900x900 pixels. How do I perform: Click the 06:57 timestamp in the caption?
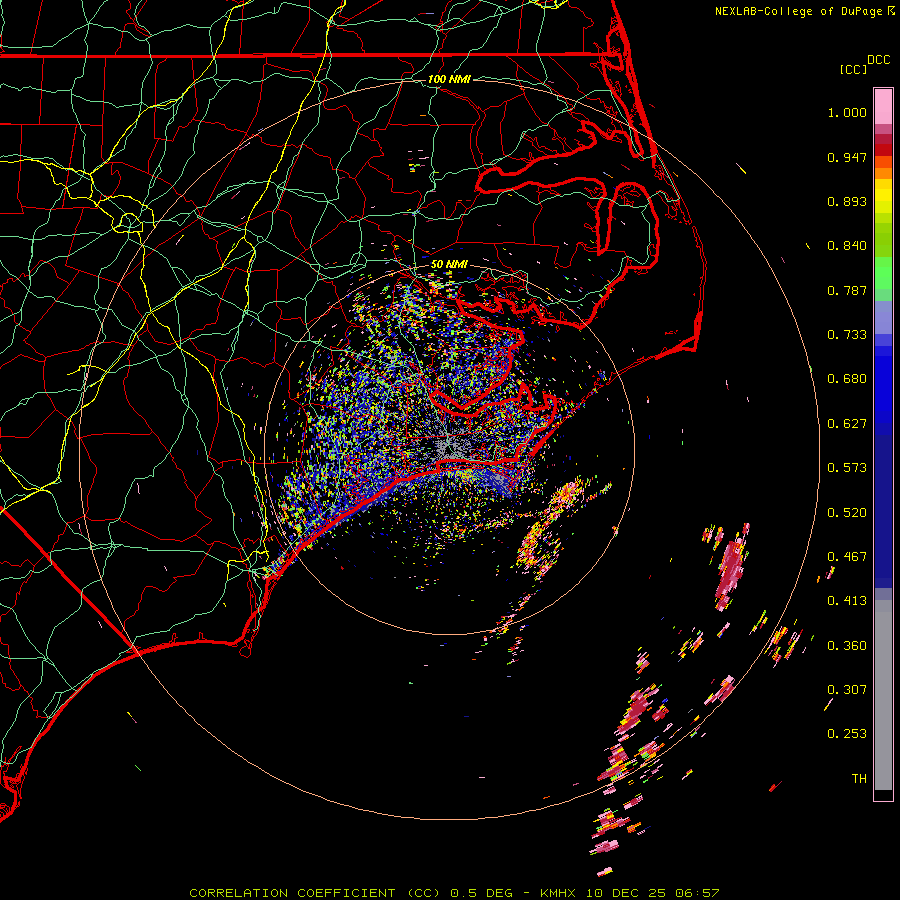[x=697, y=893]
